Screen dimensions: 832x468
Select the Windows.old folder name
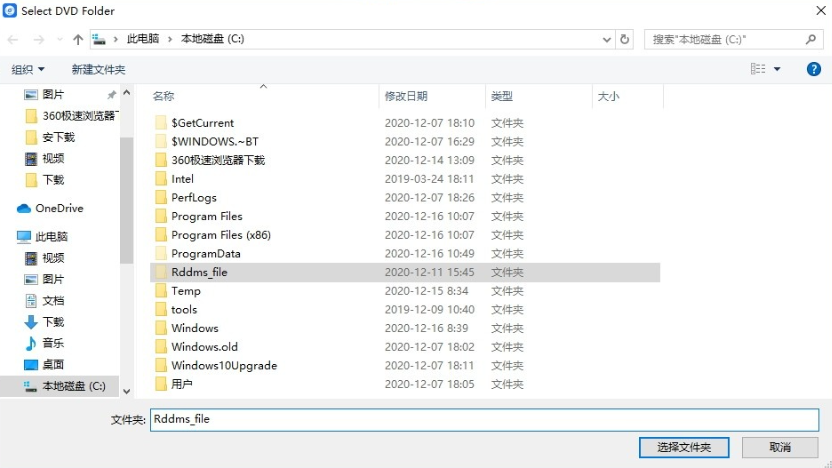coord(204,346)
